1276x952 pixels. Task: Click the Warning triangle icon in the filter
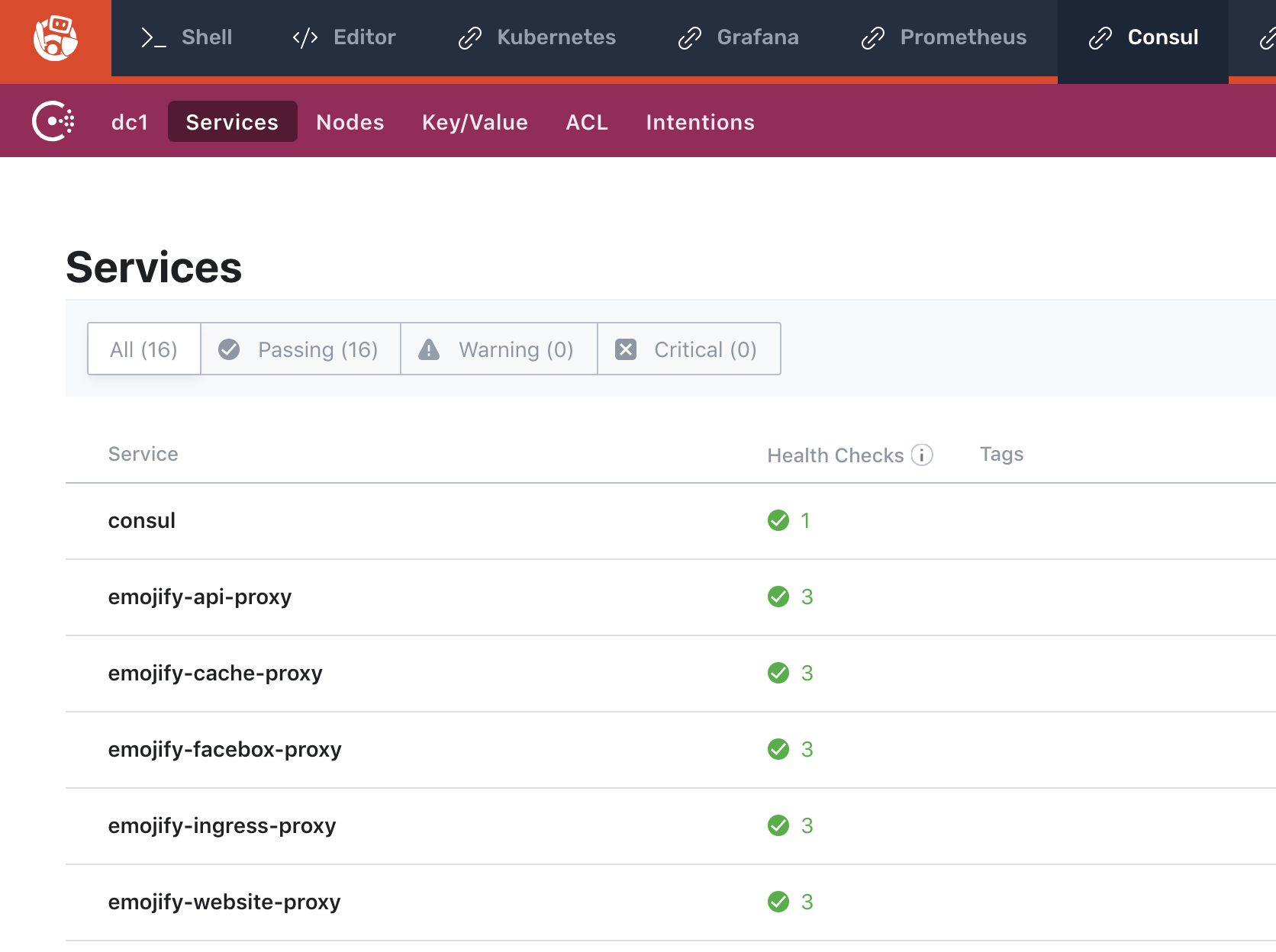[x=429, y=349]
